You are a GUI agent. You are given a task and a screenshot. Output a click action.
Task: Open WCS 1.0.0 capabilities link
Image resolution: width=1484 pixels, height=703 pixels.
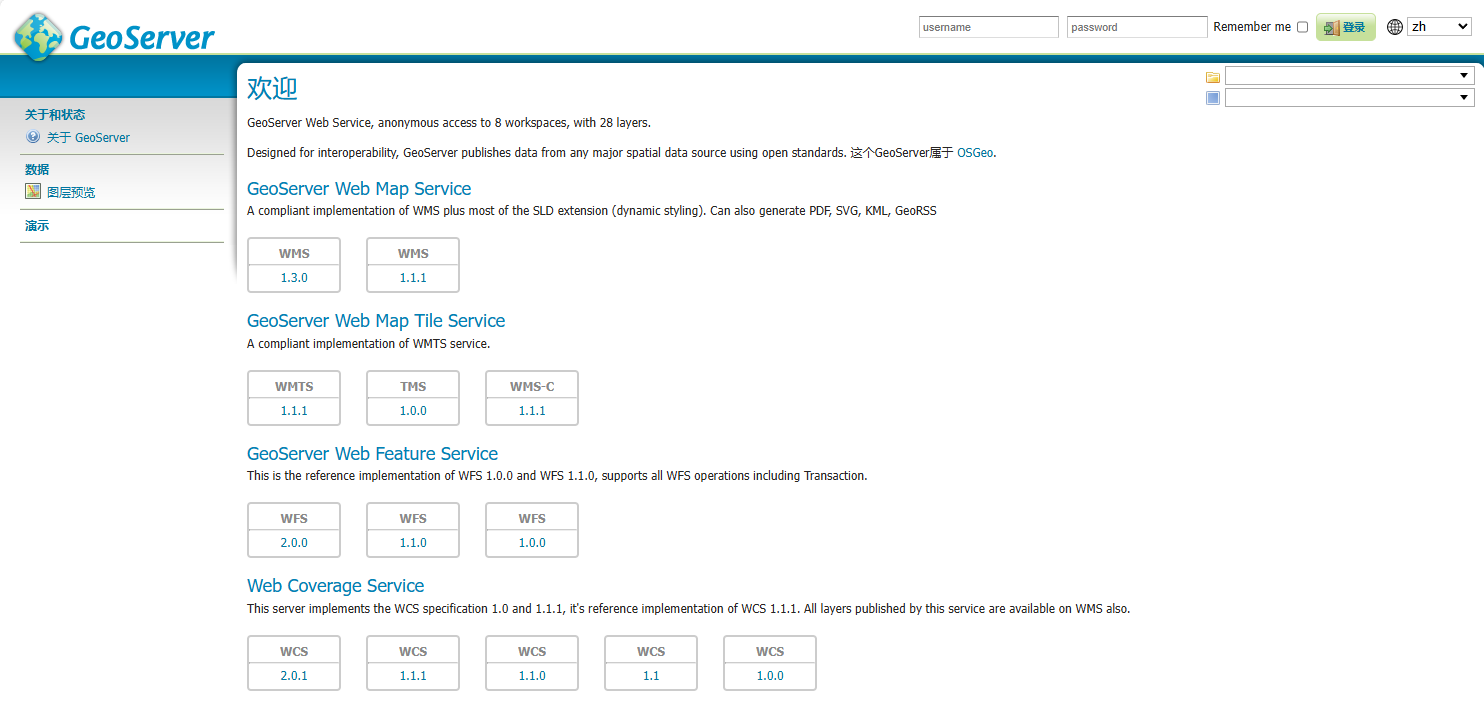(770, 675)
